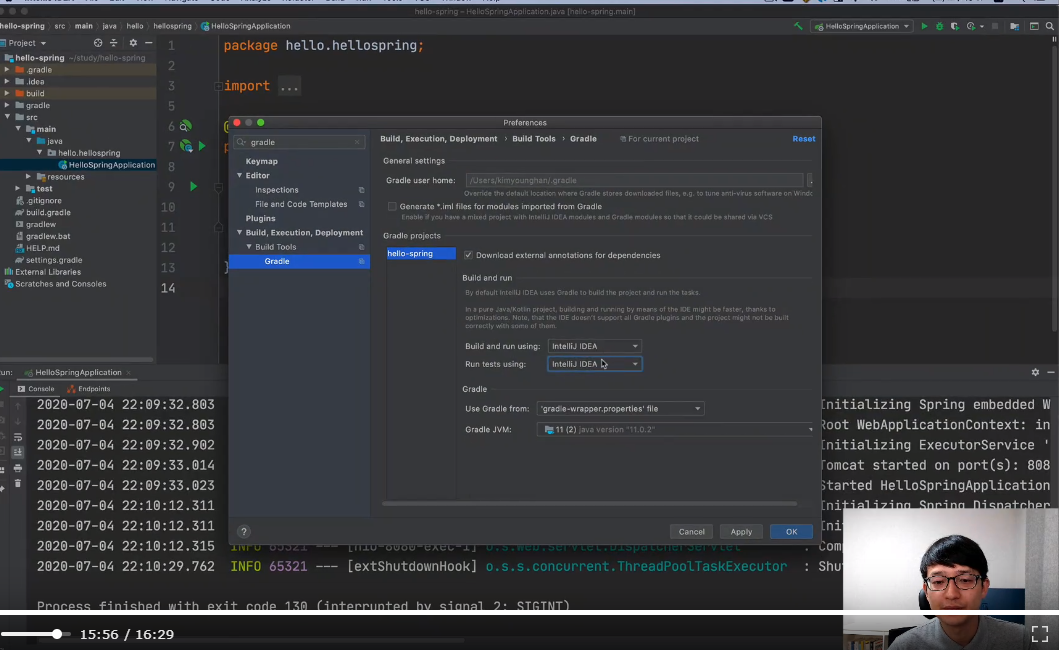
Task: Select Inspections in Preferences sidebar
Action: point(276,190)
